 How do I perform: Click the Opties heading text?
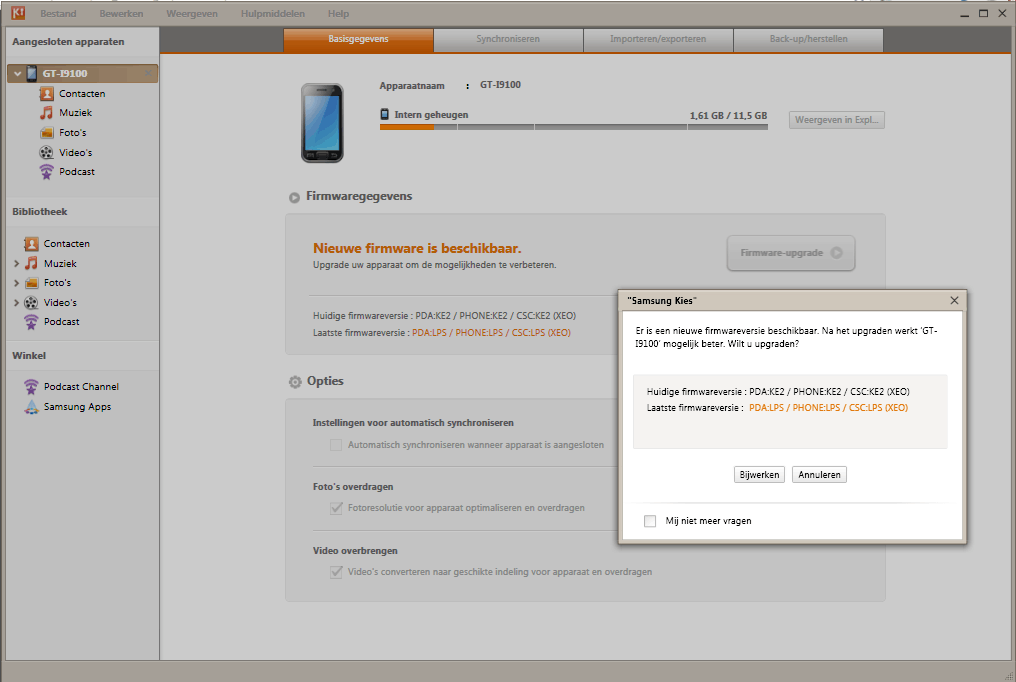[x=325, y=381]
